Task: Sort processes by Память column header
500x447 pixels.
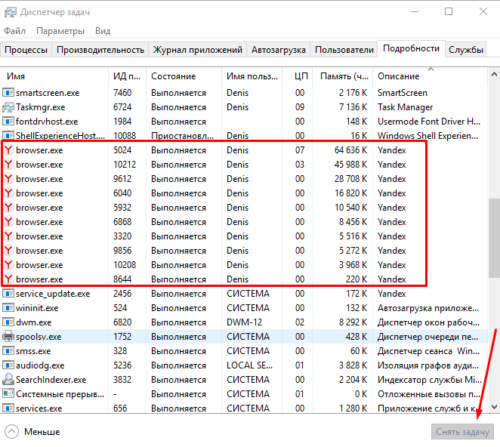Action: [x=344, y=76]
